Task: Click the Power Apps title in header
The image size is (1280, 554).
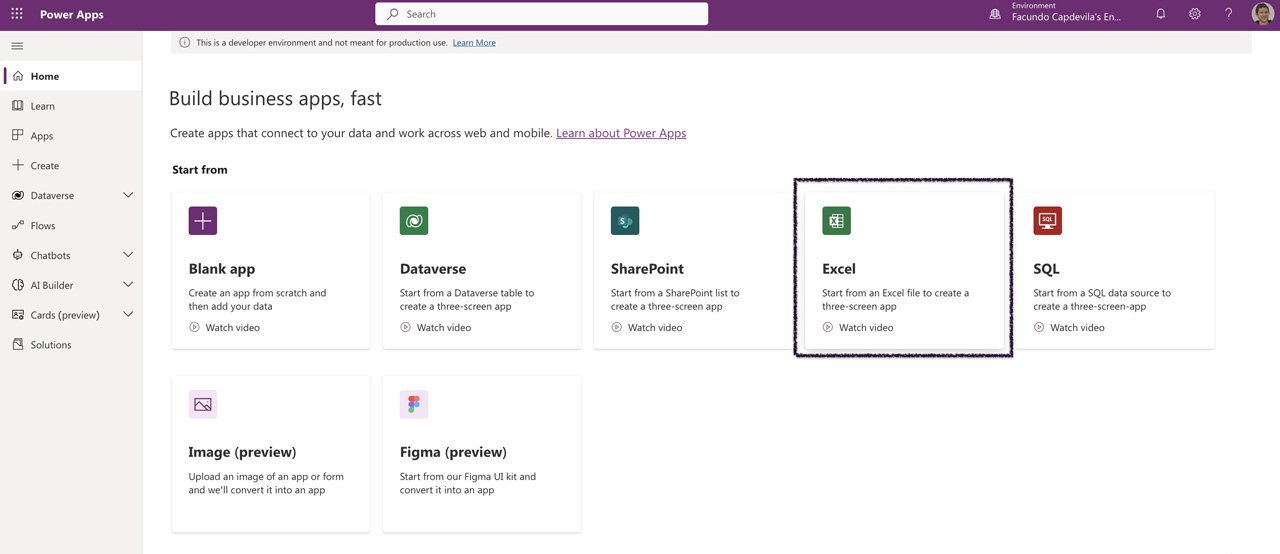Action: (x=72, y=14)
